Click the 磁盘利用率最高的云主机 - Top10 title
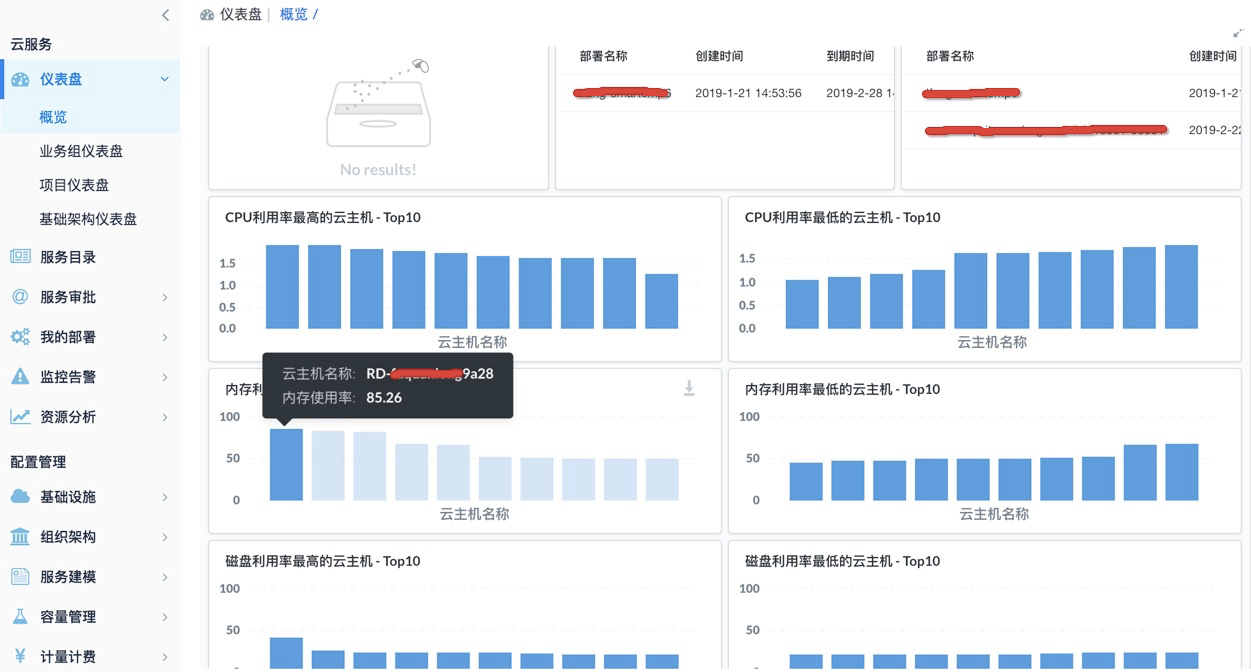This screenshot has height=672, width=1251. click(x=323, y=561)
